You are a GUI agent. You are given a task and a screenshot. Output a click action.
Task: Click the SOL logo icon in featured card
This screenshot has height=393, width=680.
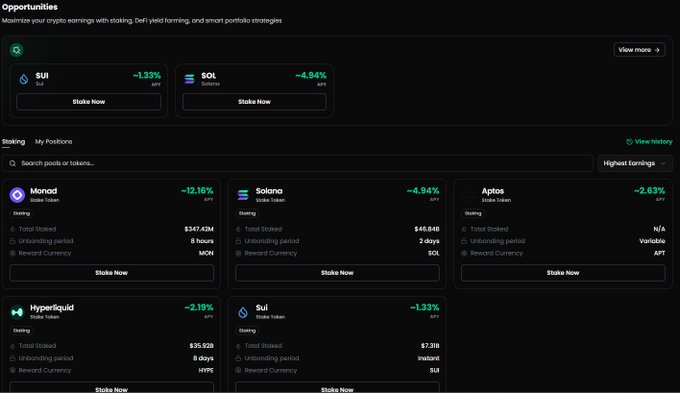[x=190, y=79]
